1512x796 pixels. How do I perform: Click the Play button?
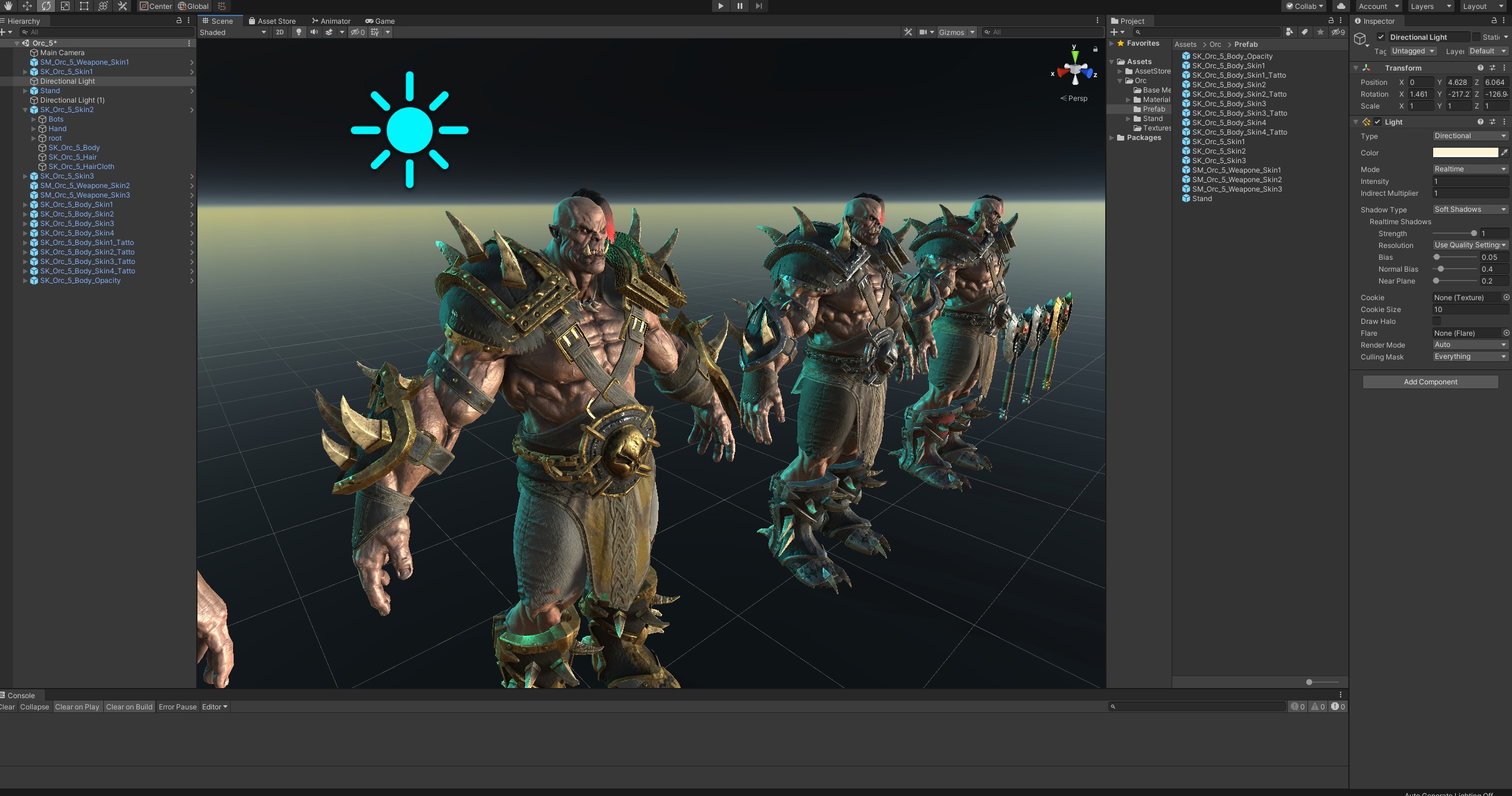pyautogui.click(x=720, y=6)
